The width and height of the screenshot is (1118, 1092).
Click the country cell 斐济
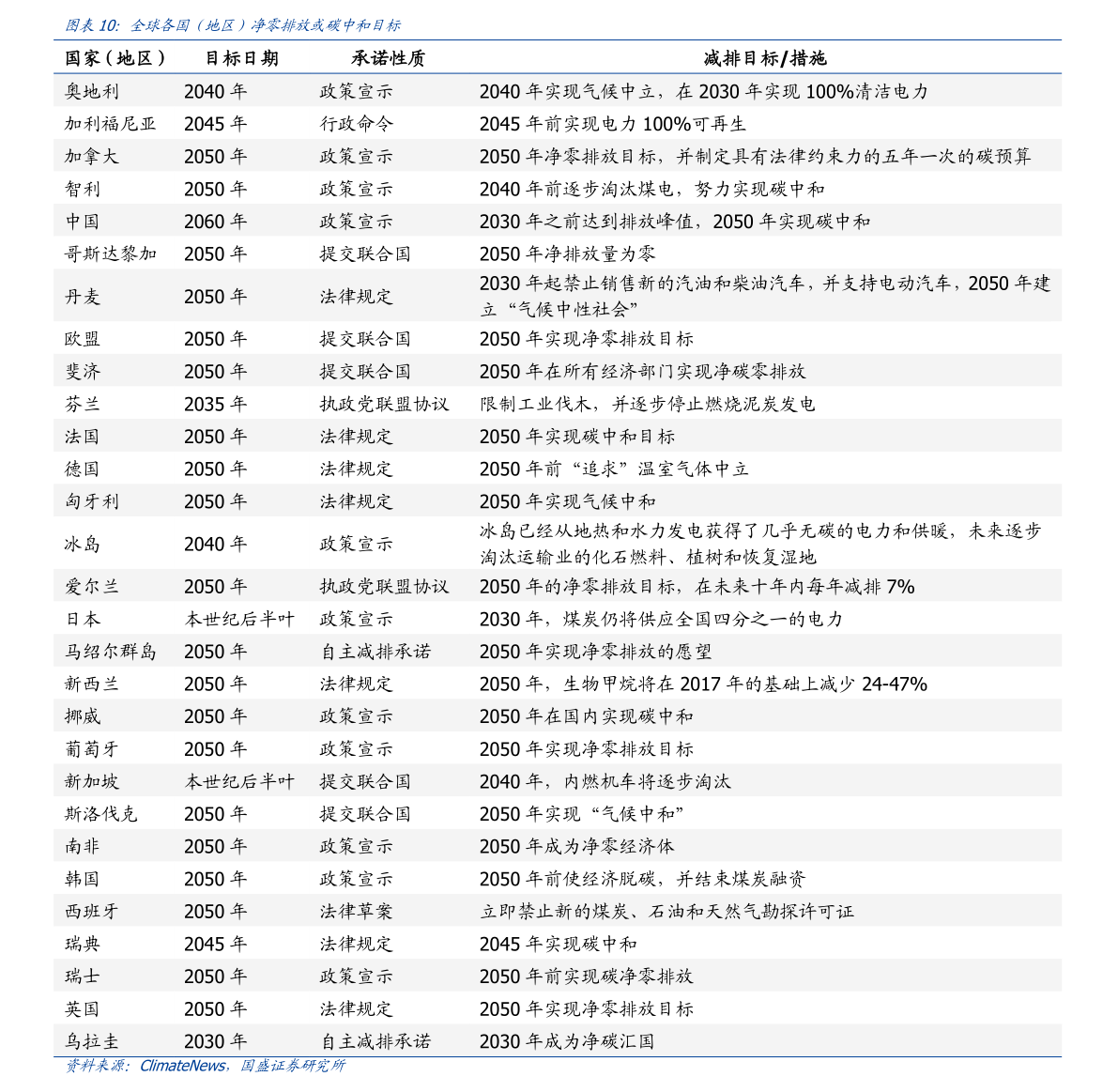pyautogui.click(x=83, y=372)
